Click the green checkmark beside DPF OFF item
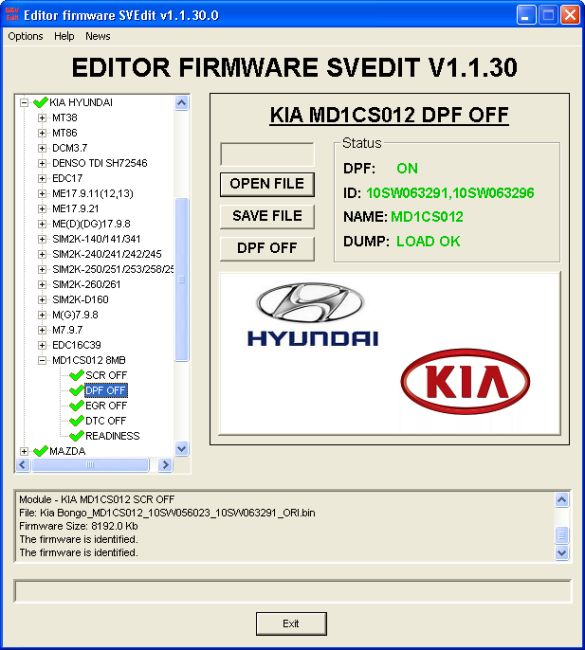The width and height of the screenshot is (585, 650). pos(77,390)
